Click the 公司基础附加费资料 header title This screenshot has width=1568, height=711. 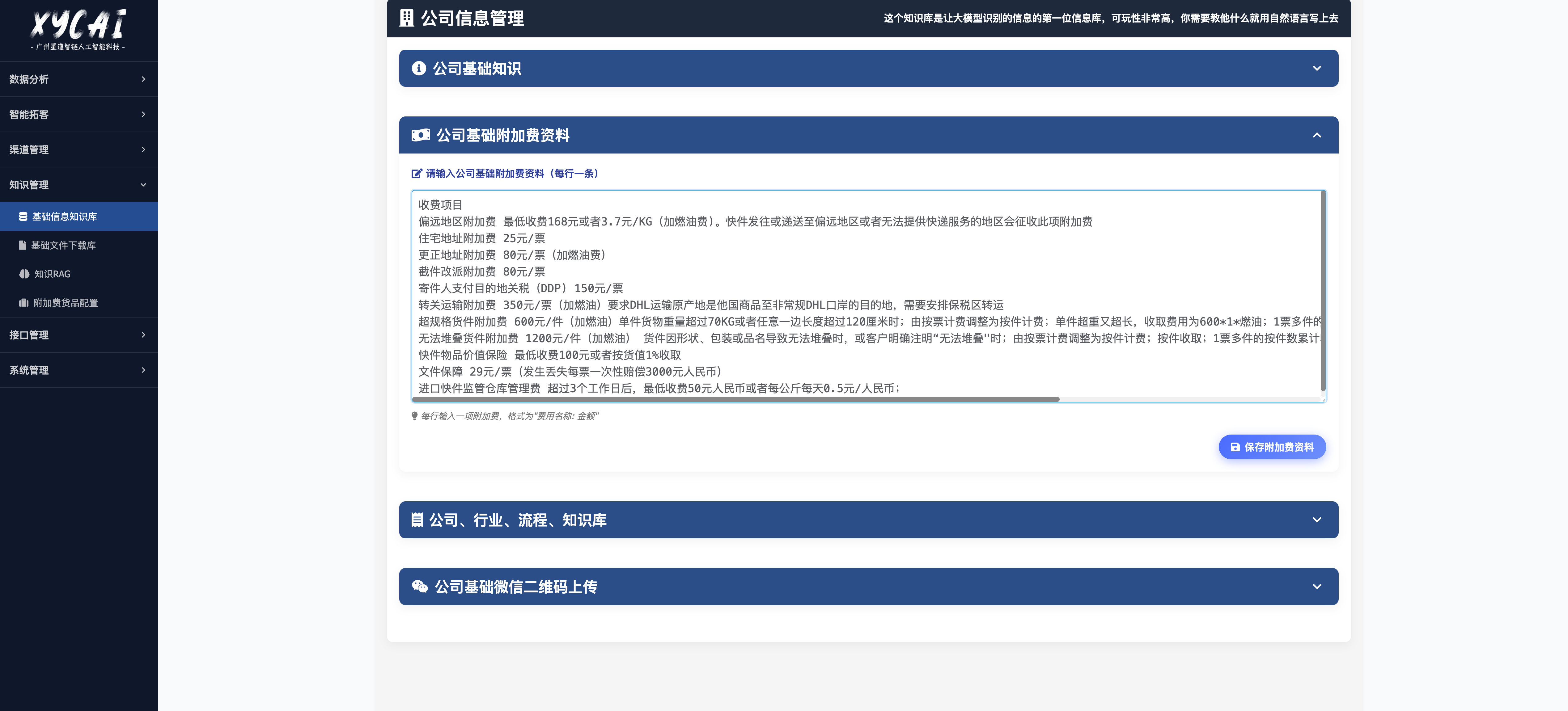503,135
